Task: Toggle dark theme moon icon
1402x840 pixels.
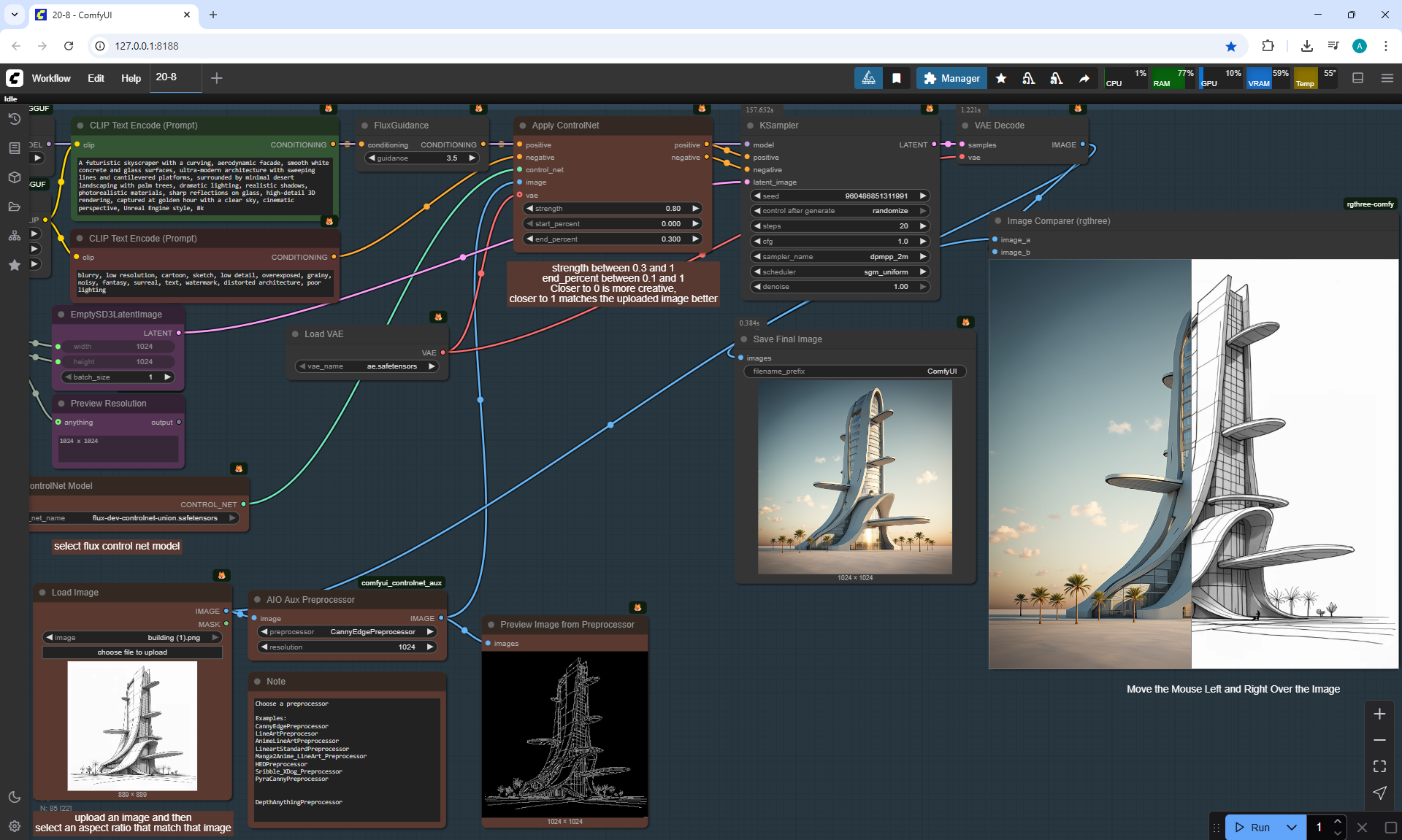Action: [14, 797]
